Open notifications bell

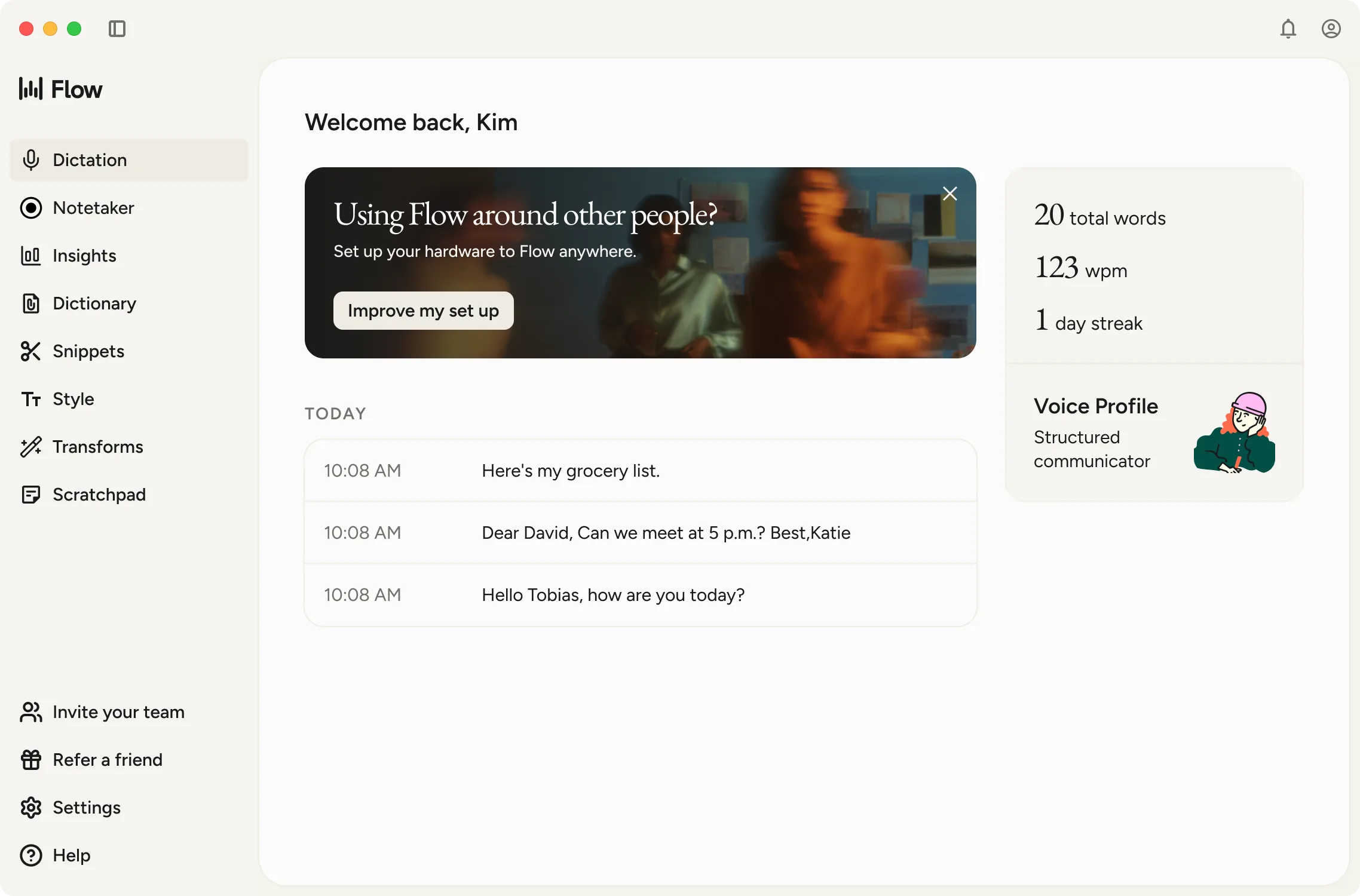tap(1288, 29)
